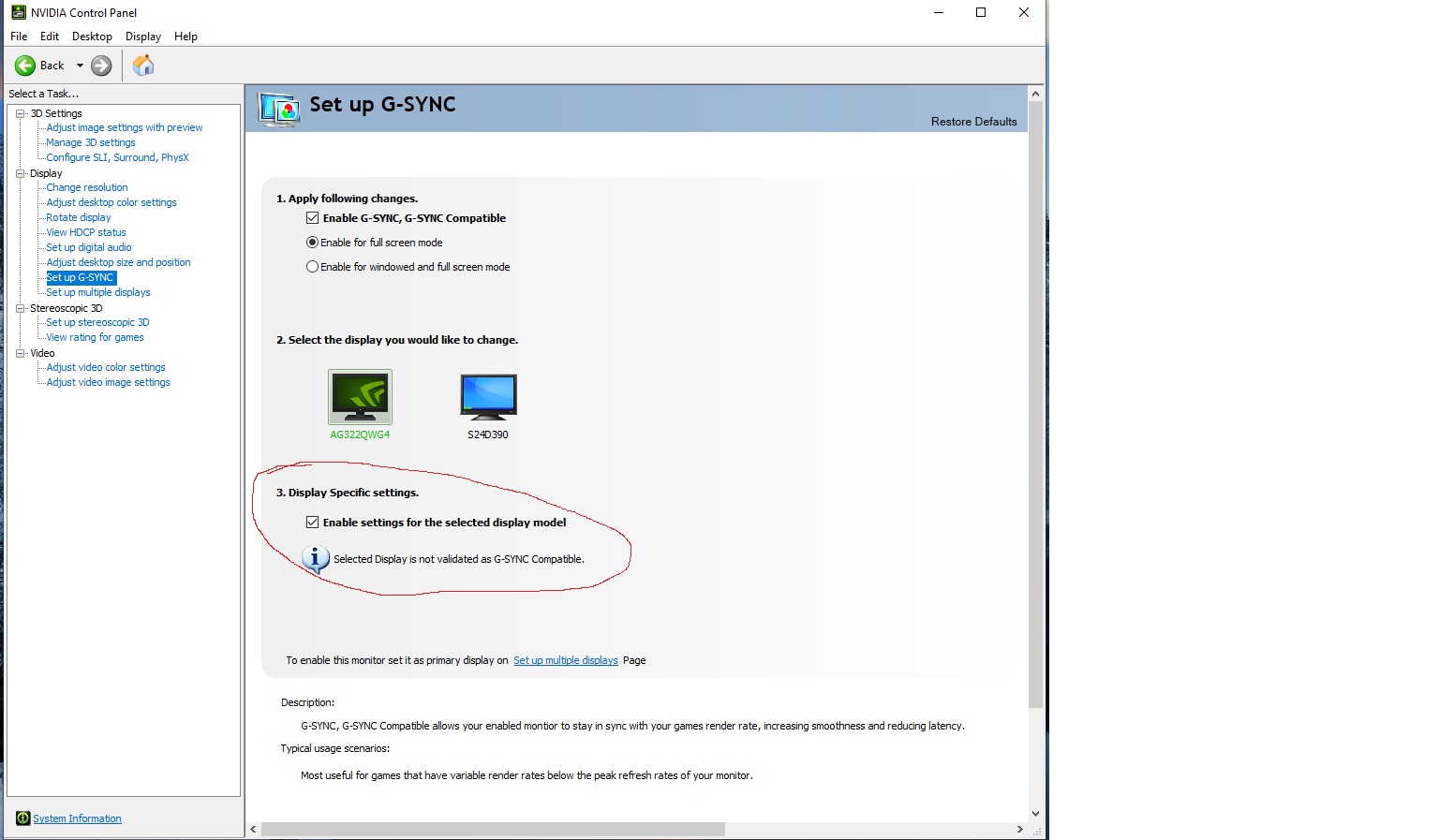1439x840 pixels.
Task: Click the horizontal scrollbar left arrow
Action: pos(253,830)
